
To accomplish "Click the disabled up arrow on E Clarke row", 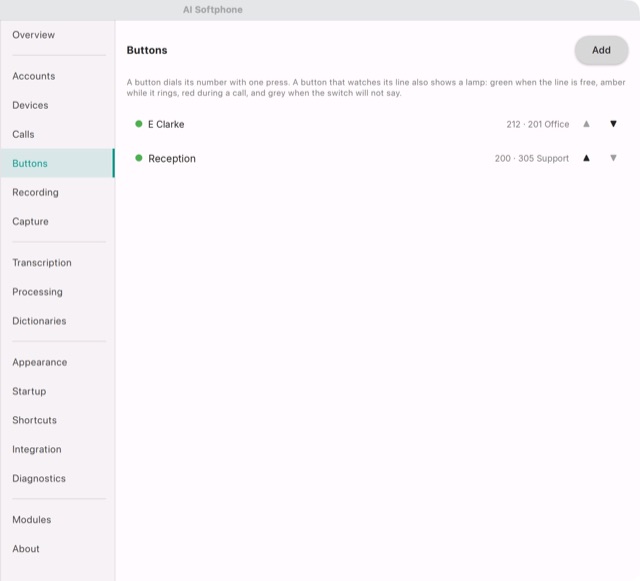I will coord(586,124).
